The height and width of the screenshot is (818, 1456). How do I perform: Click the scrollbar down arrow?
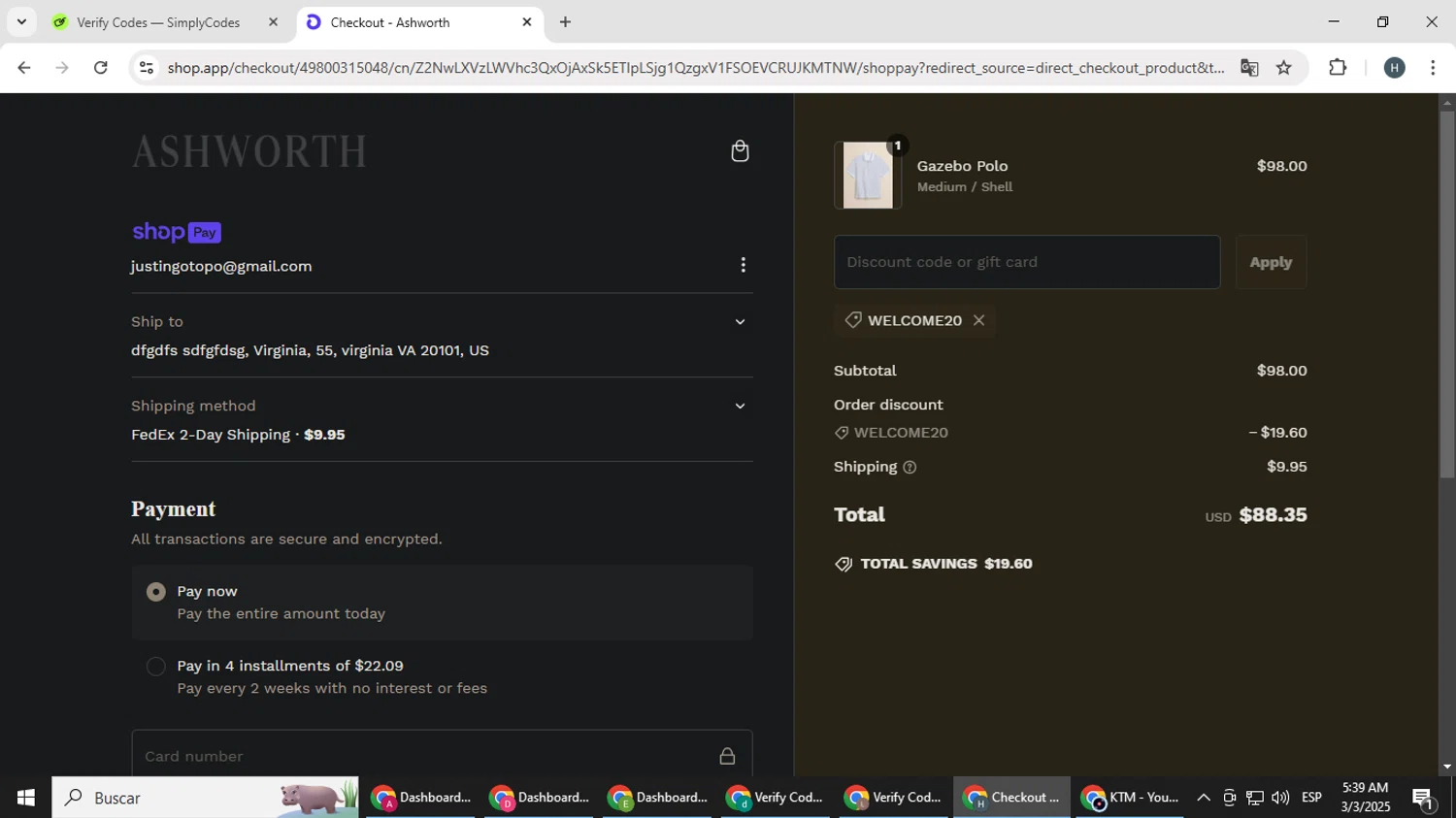pos(1446,767)
